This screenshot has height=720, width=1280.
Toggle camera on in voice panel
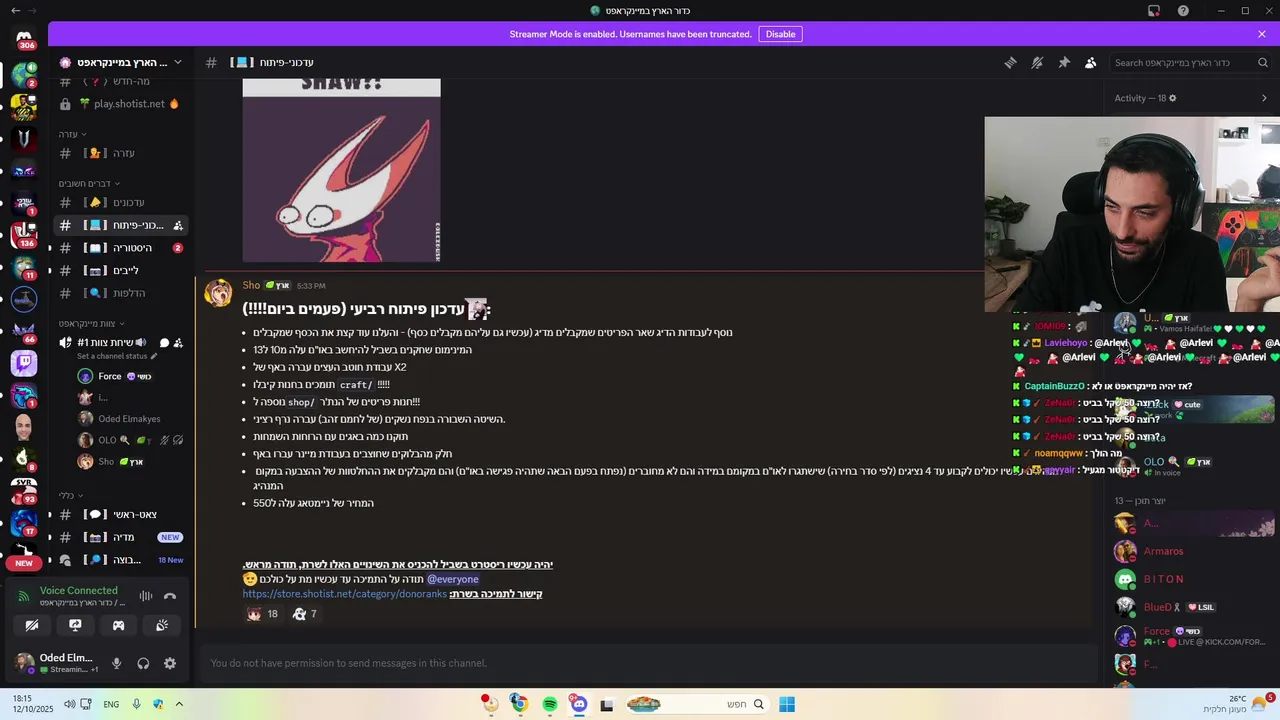coord(32,625)
